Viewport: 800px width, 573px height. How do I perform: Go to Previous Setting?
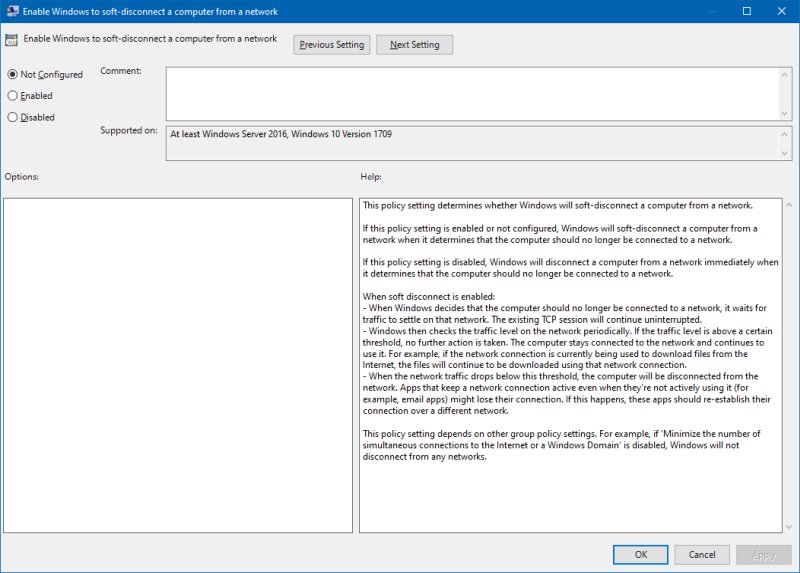pyautogui.click(x=331, y=45)
